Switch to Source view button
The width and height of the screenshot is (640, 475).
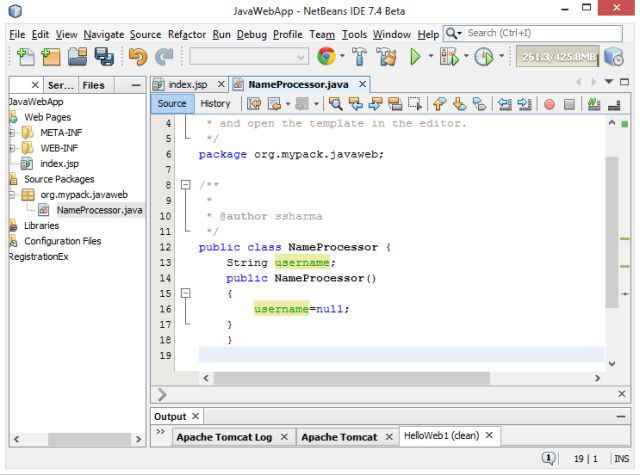pos(172,104)
